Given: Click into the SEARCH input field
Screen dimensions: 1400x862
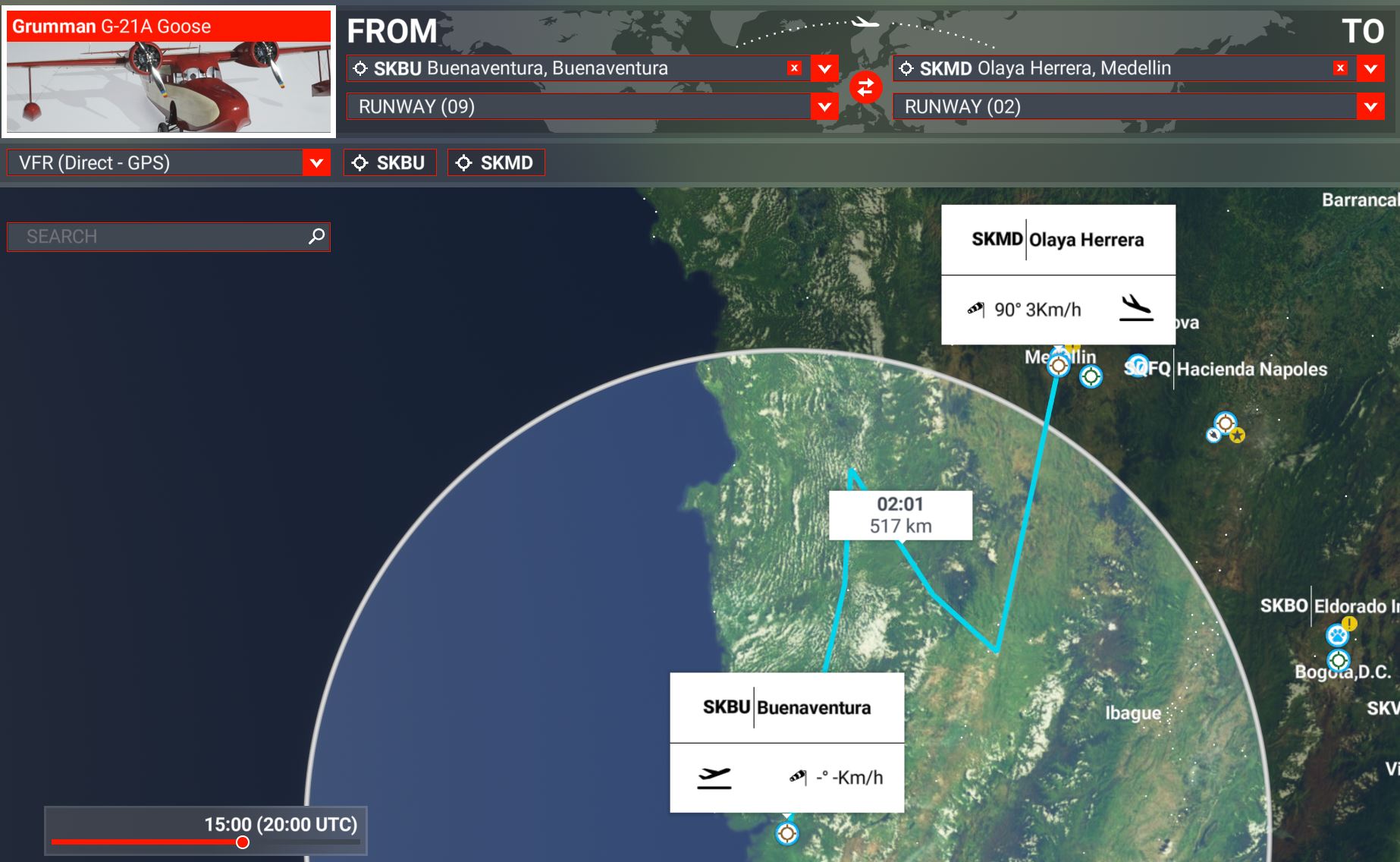Looking at the screenshot, I should [168, 237].
